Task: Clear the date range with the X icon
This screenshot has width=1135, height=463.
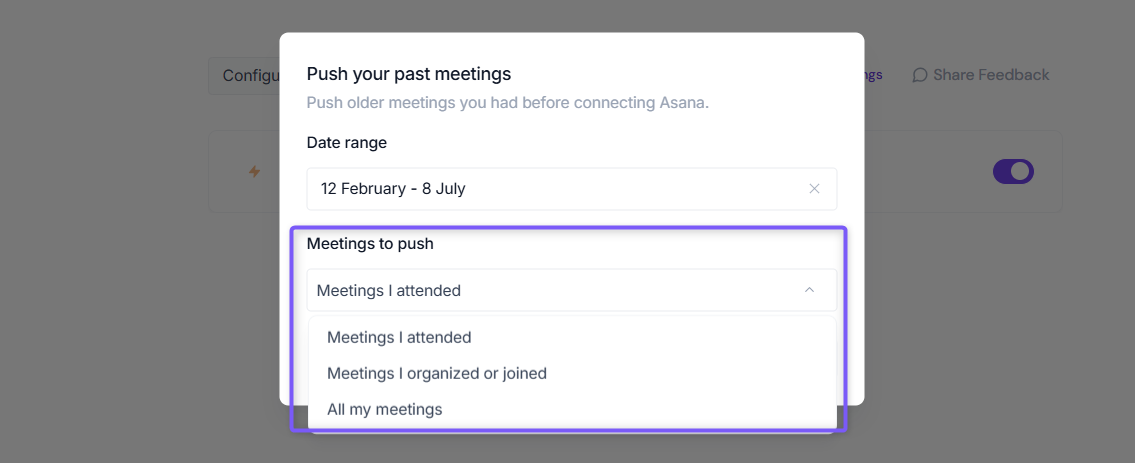Action: tap(814, 189)
